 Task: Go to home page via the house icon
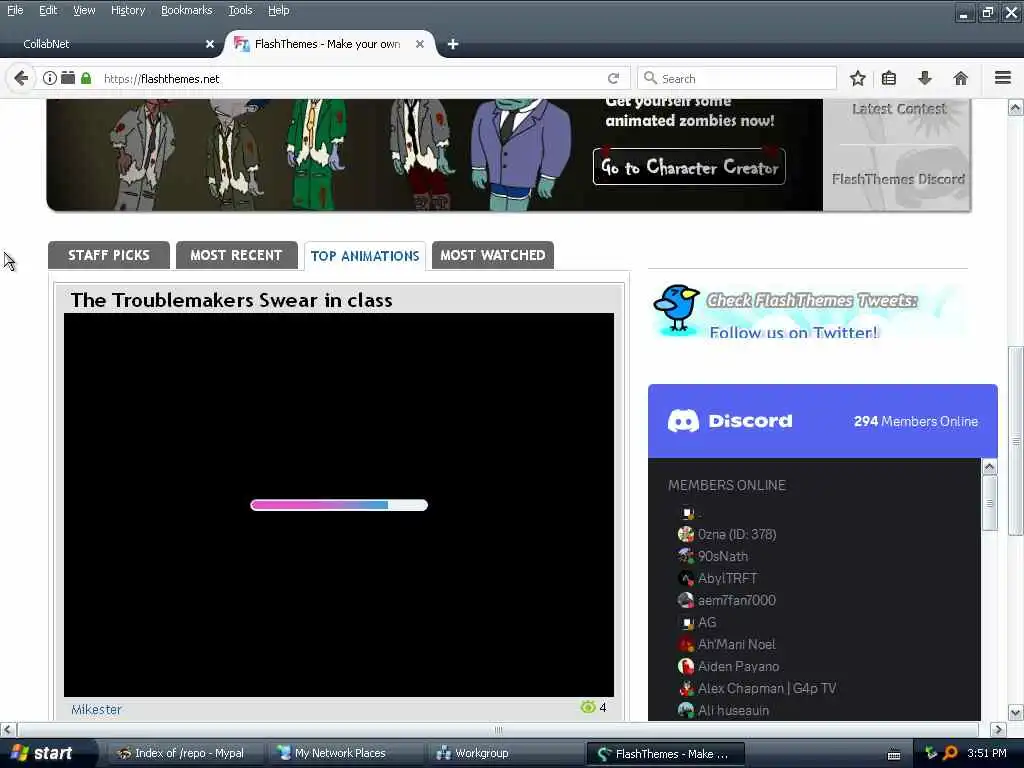(961, 78)
